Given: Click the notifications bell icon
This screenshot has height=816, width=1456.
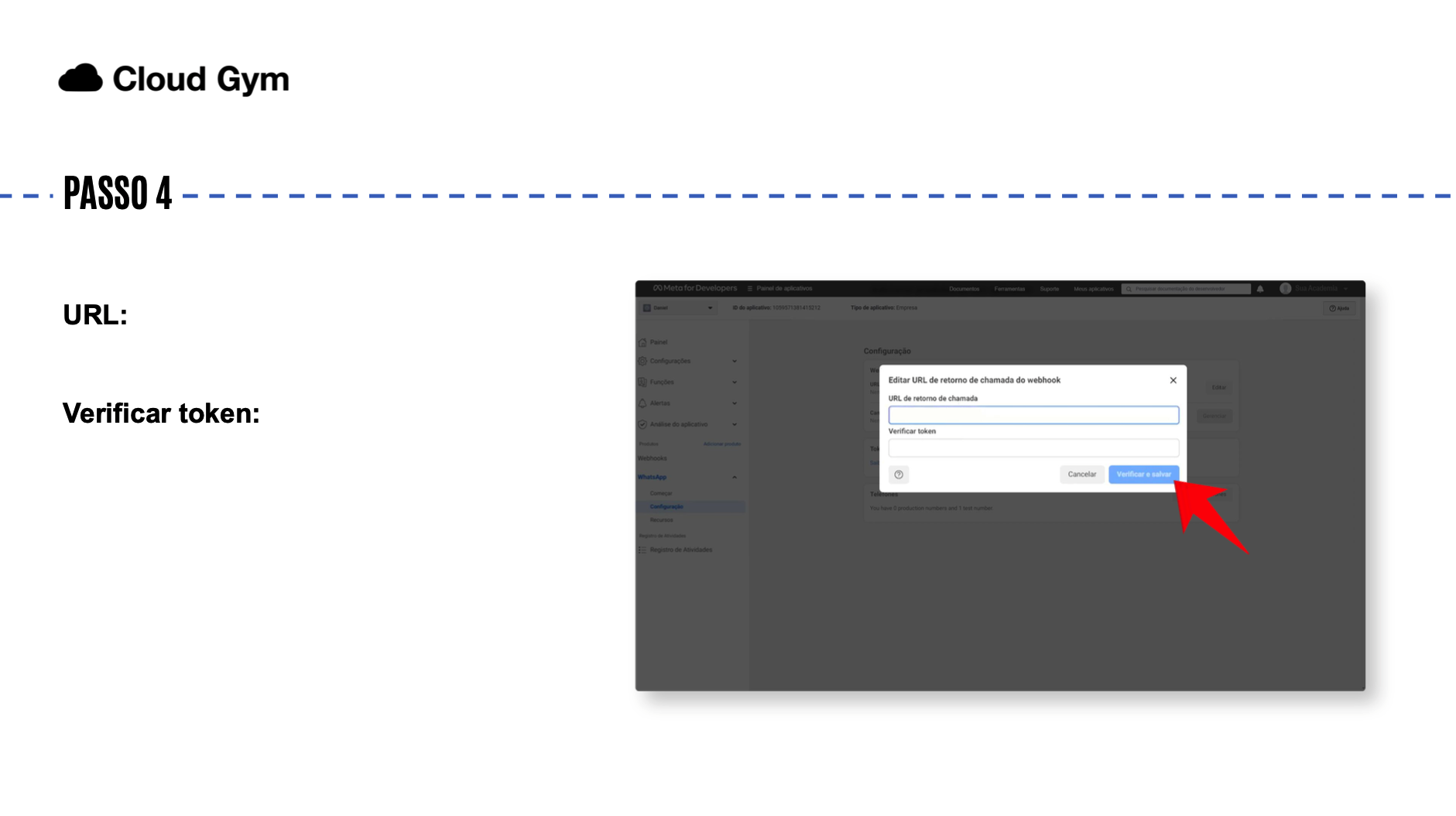Looking at the screenshot, I should [1260, 289].
